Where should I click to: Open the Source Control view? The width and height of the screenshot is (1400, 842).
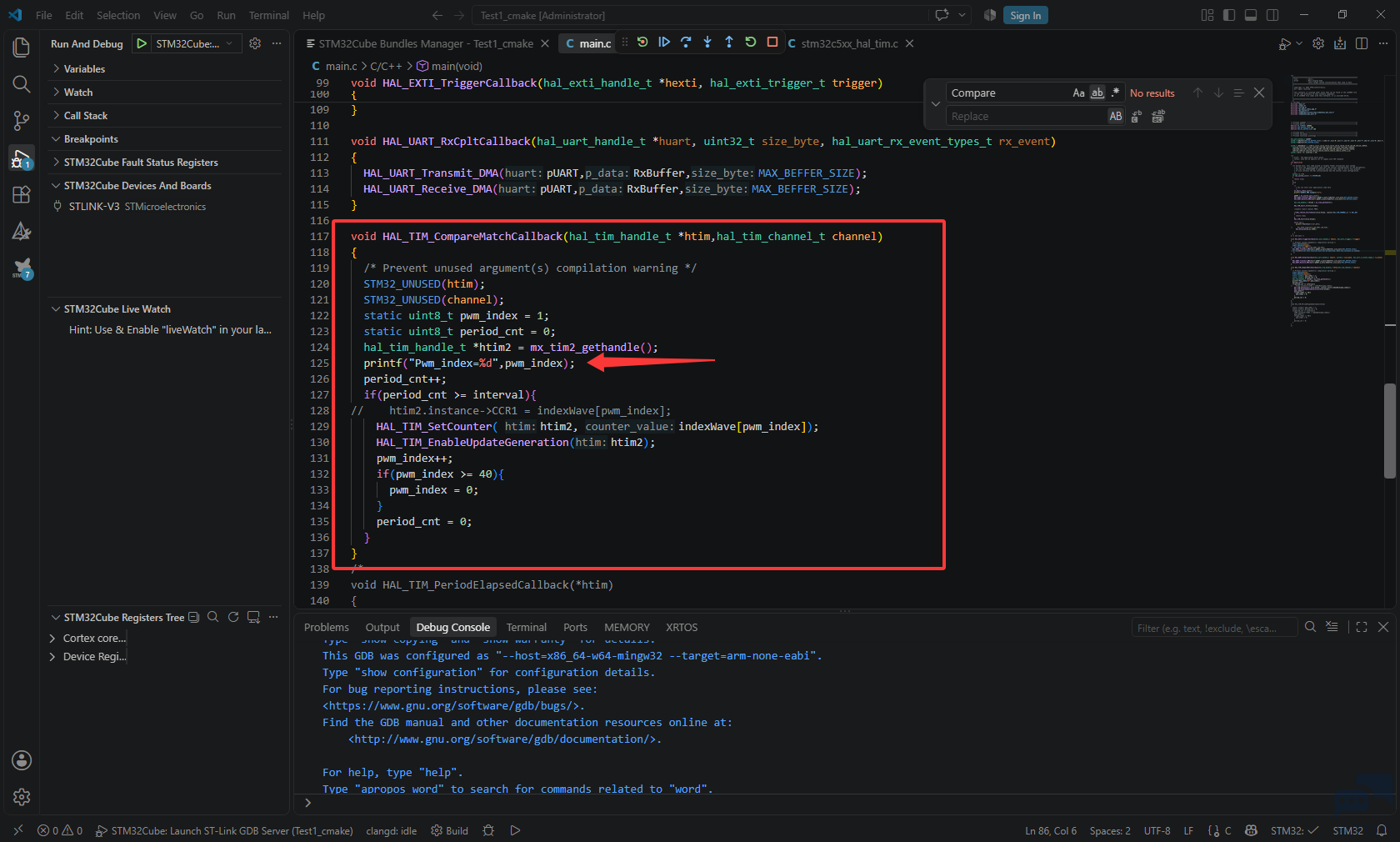coord(22,121)
